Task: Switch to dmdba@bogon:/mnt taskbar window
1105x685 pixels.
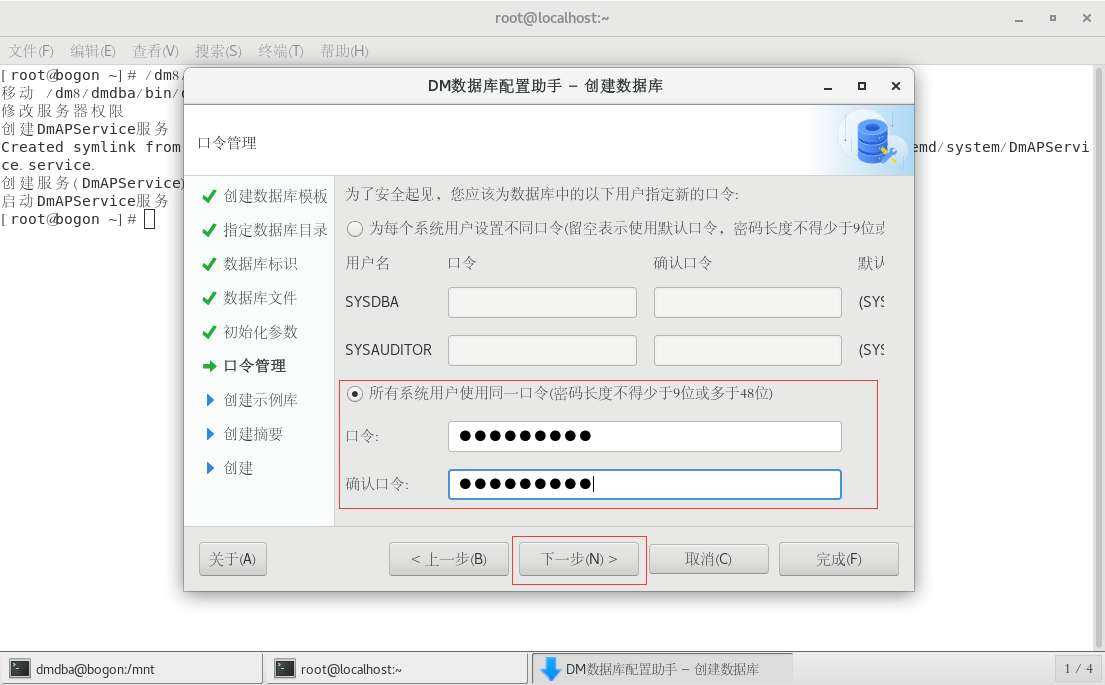Action: point(132,668)
